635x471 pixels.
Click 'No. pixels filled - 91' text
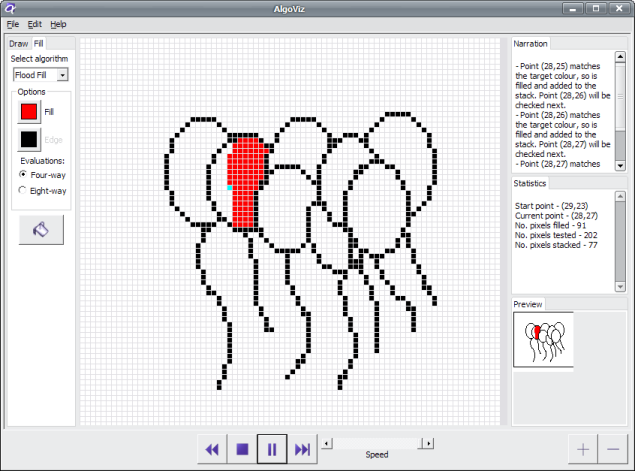550,225
